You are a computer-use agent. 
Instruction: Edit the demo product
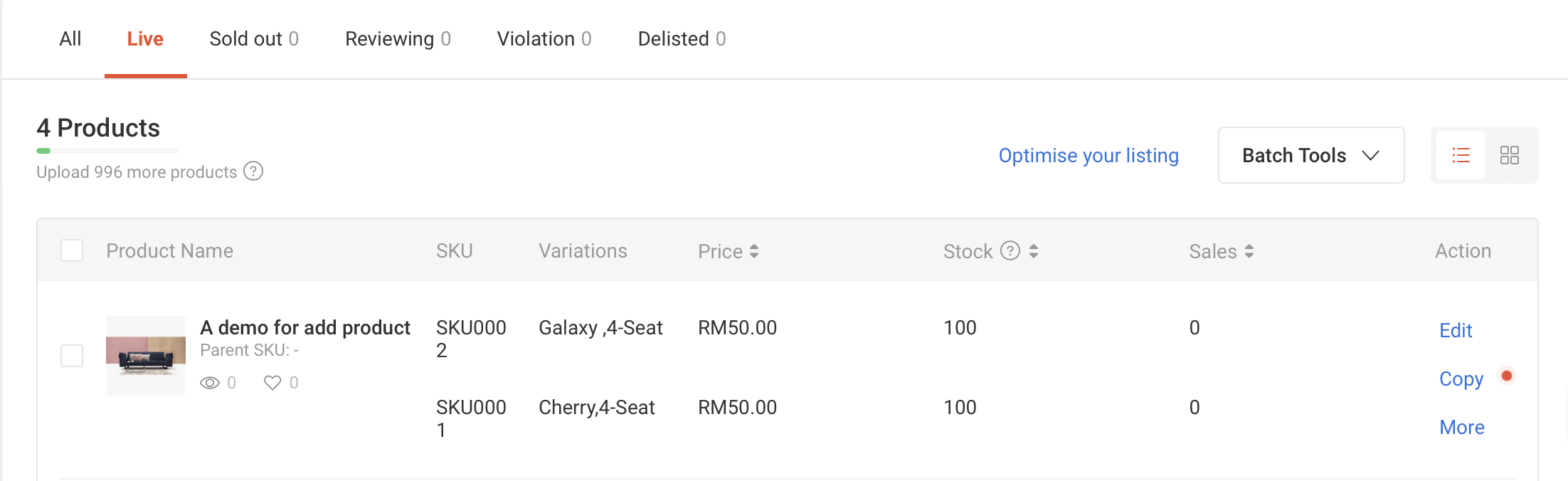click(x=1456, y=330)
